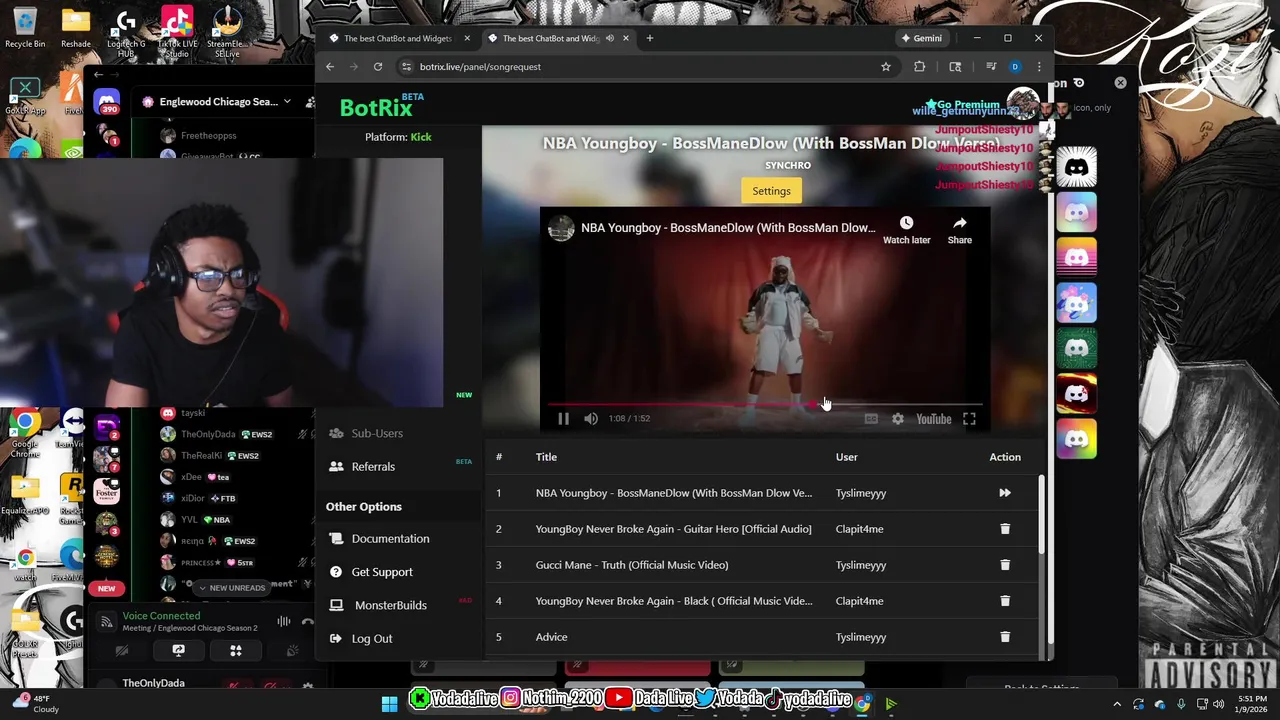View site information icon in address bar
This screenshot has width=1280, height=720.
point(406,67)
